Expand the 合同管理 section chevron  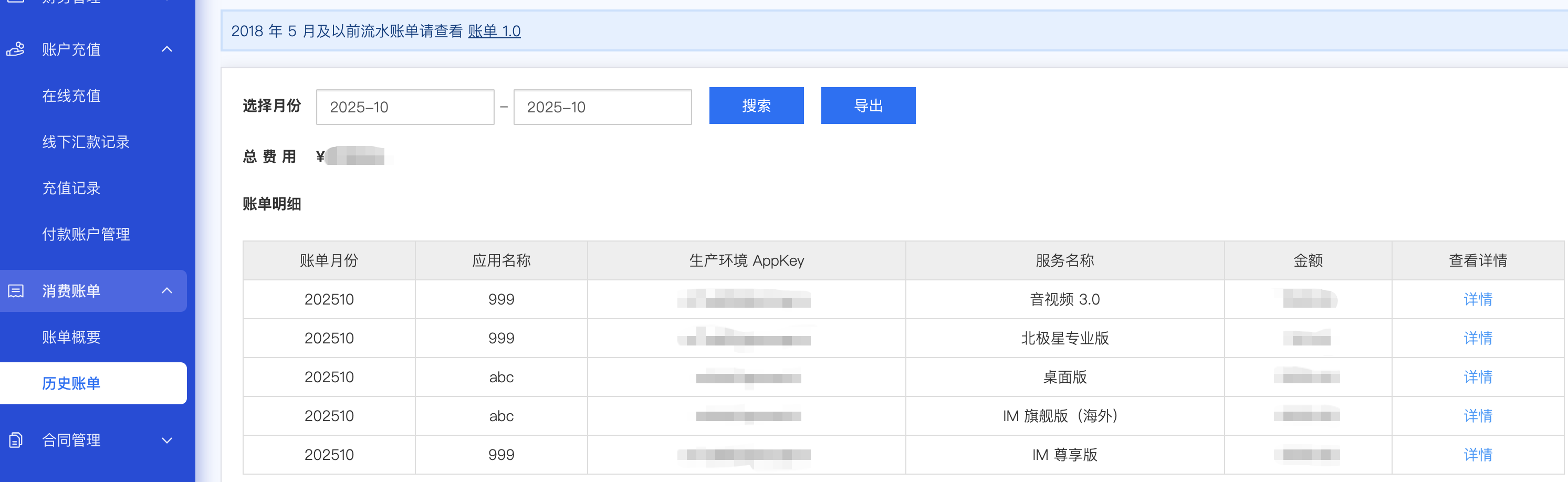(x=167, y=440)
